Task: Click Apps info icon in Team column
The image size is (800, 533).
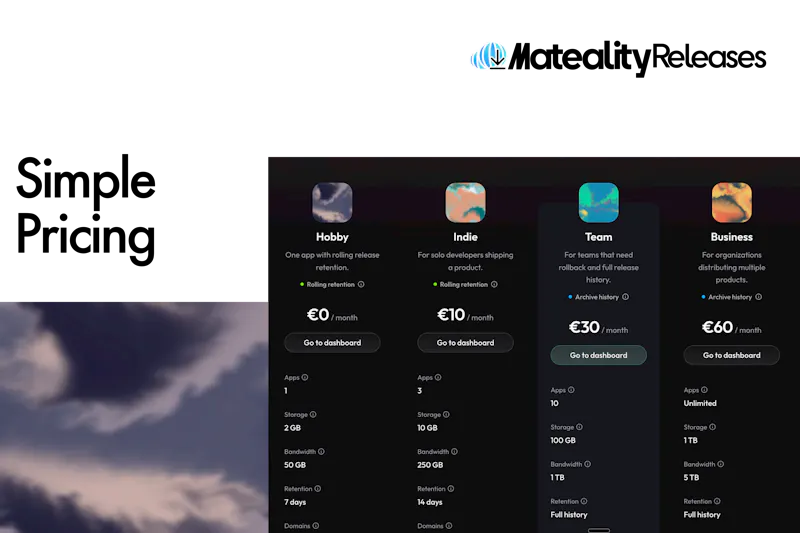Action: click(x=571, y=390)
